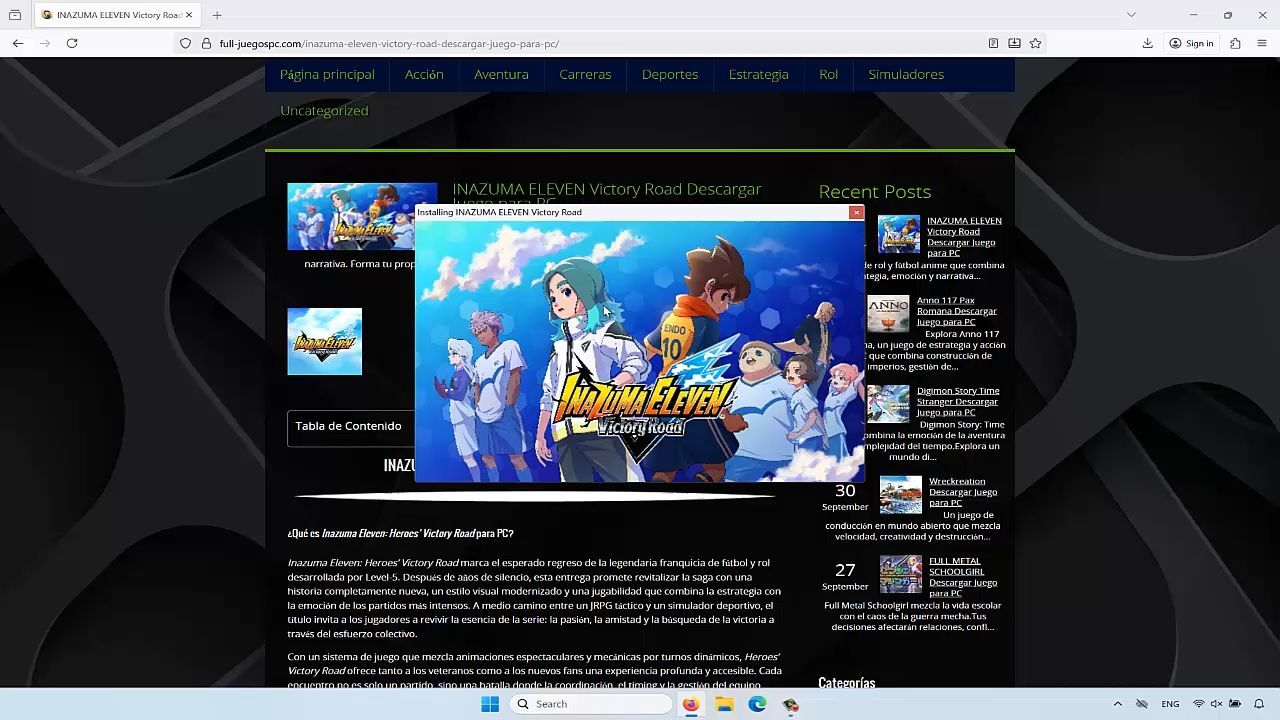Expand the Tabla de Contenido section
The width and height of the screenshot is (1280, 720).
348,426
